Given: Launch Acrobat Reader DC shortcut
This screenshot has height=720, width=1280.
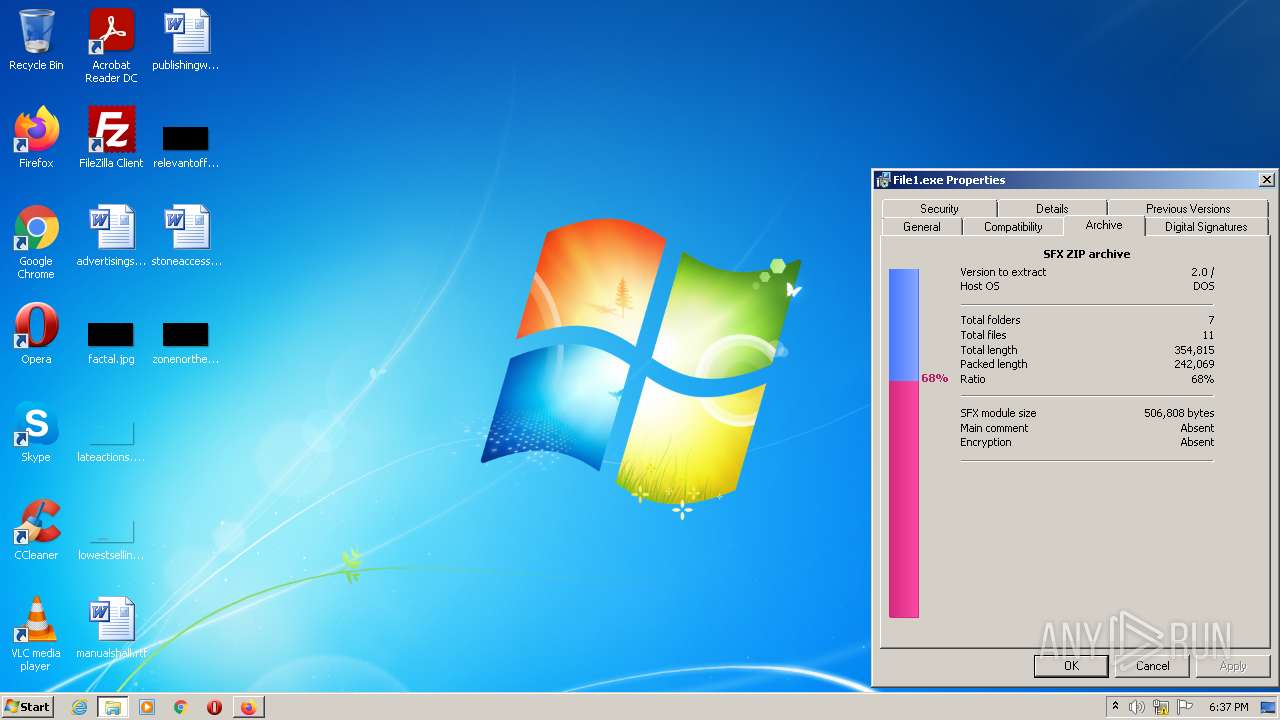Looking at the screenshot, I should tap(111, 46).
